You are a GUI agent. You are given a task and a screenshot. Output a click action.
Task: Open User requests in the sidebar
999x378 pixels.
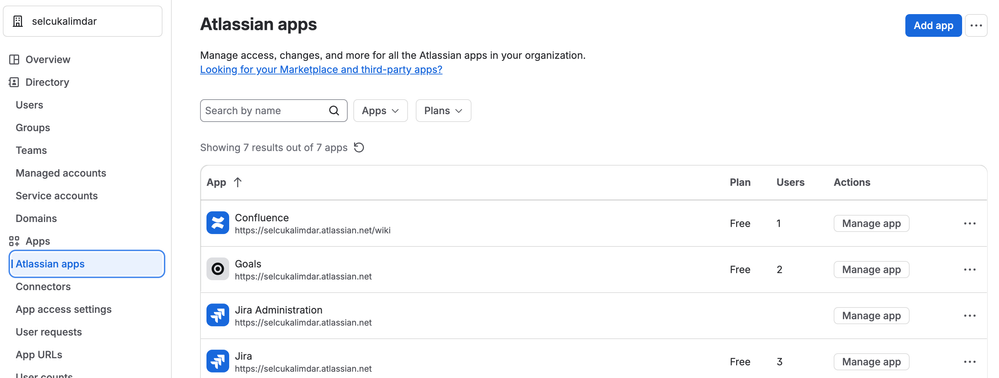point(49,332)
